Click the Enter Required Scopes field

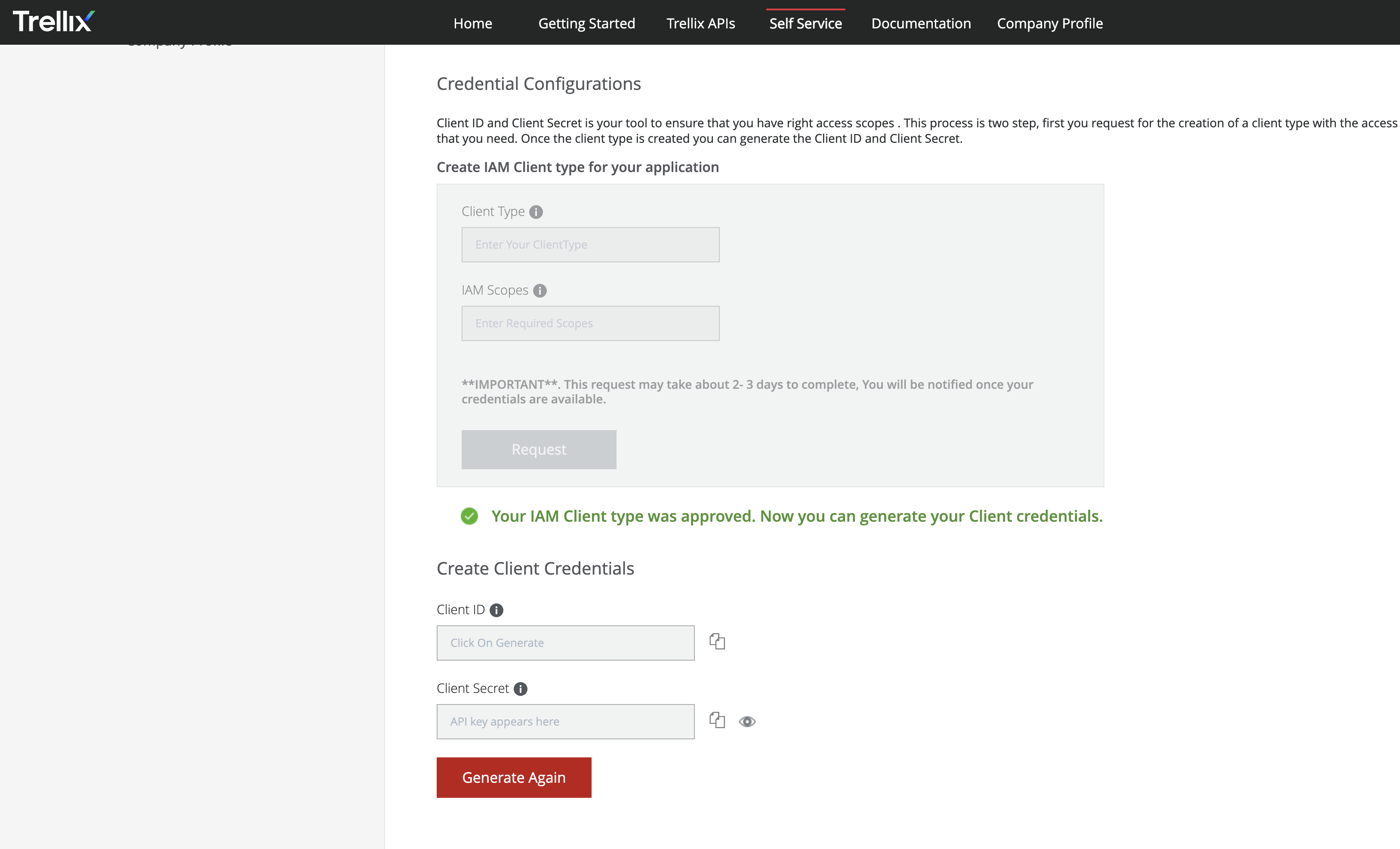(590, 324)
